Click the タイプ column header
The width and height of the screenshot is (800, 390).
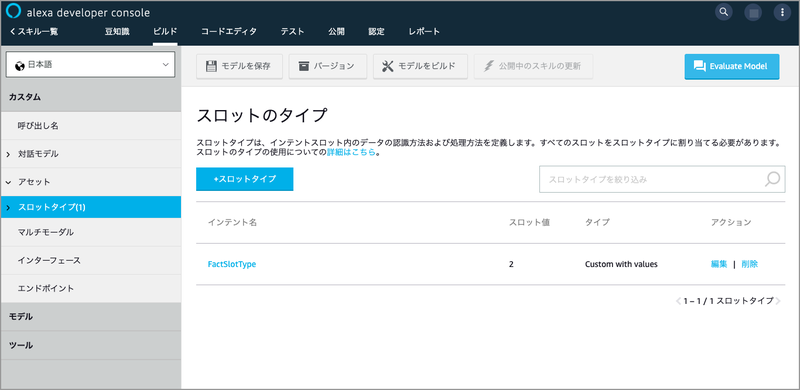coord(597,223)
